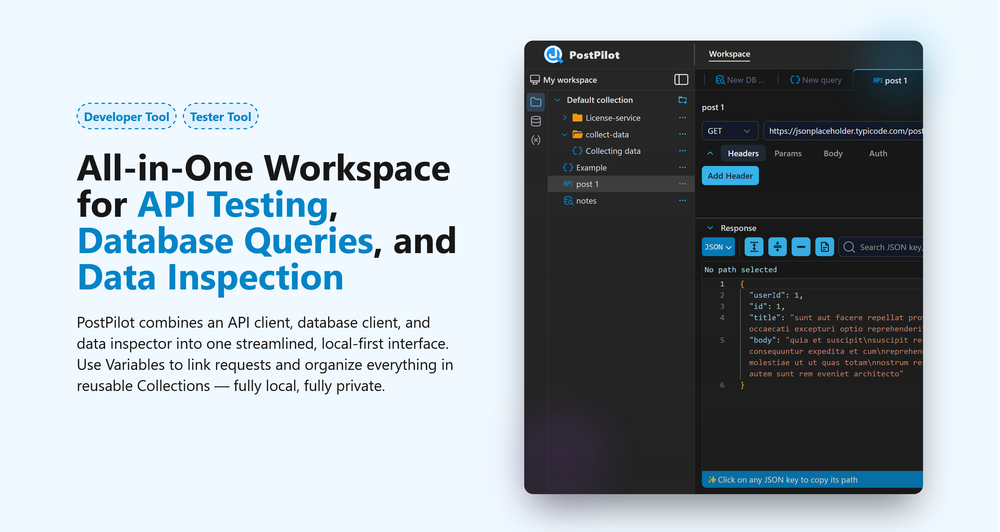
Task: Click the open collect-data folder icon
Action: click(x=577, y=135)
